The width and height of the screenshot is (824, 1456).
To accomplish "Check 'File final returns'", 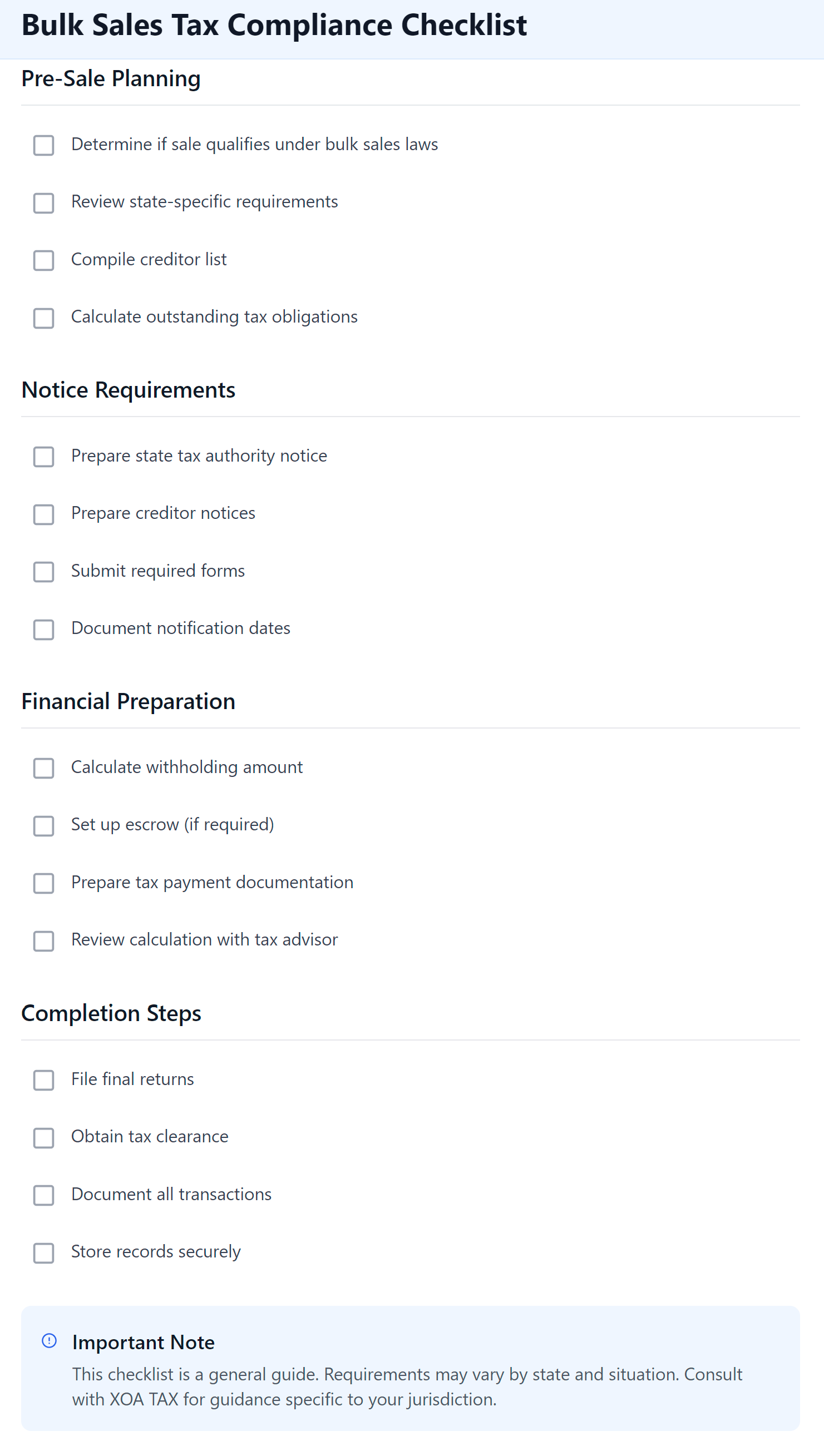I will pyautogui.click(x=43, y=1081).
